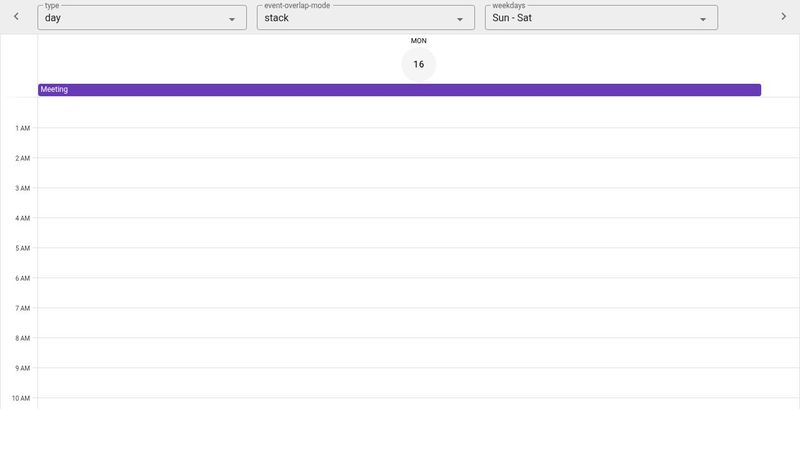Select the 4 AM to 5 AM time slot
The image size is (800, 450).
click(x=418, y=233)
